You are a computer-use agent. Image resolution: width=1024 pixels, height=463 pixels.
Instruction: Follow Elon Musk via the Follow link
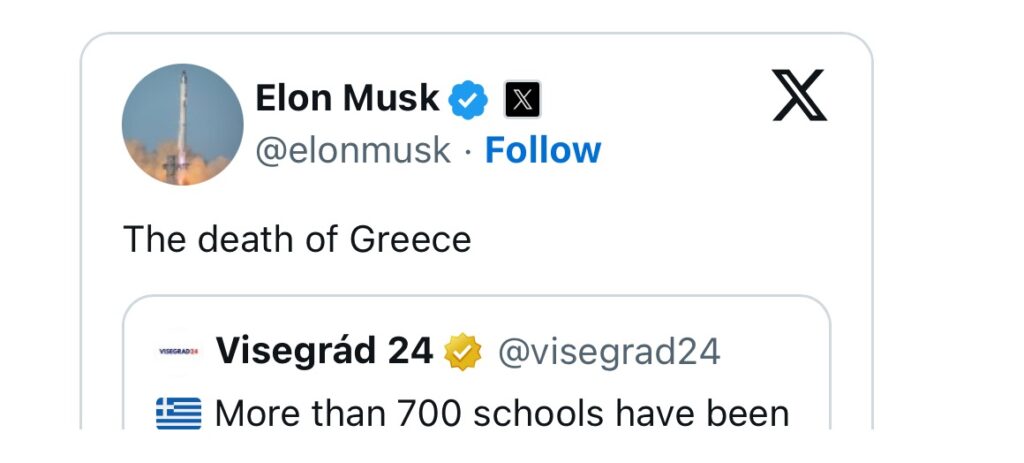click(543, 150)
